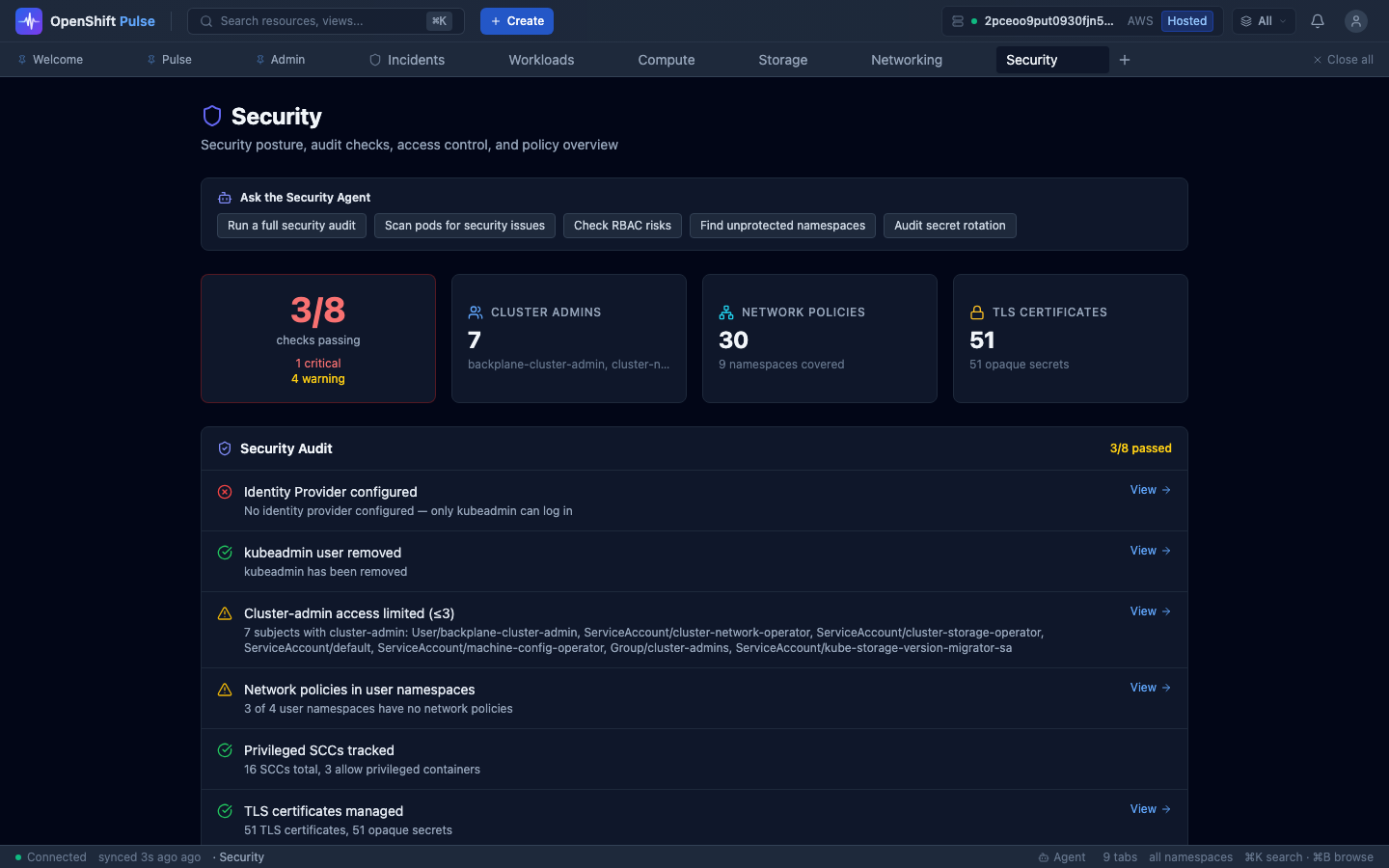Open the Create menu button

pyautogui.click(x=517, y=21)
